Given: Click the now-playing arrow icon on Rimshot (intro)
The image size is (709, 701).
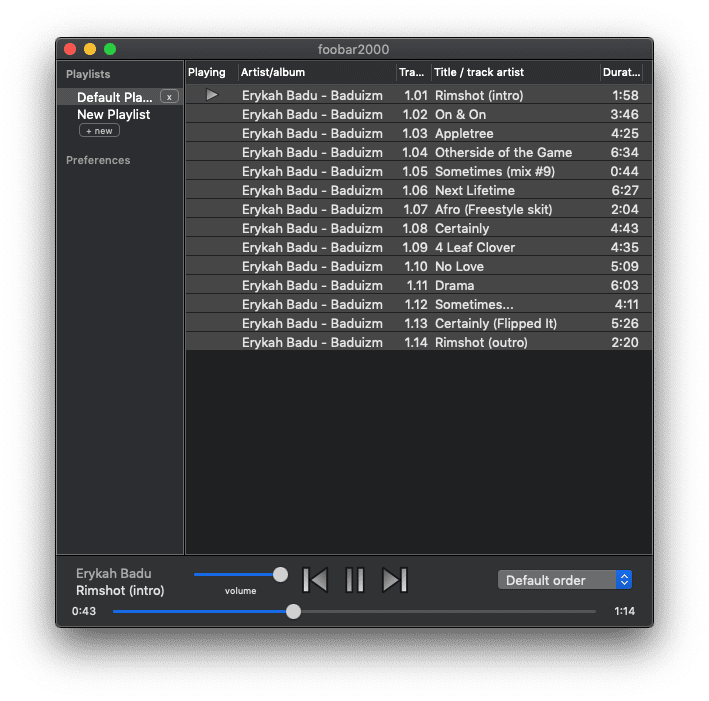Looking at the screenshot, I should click(212, 95).
